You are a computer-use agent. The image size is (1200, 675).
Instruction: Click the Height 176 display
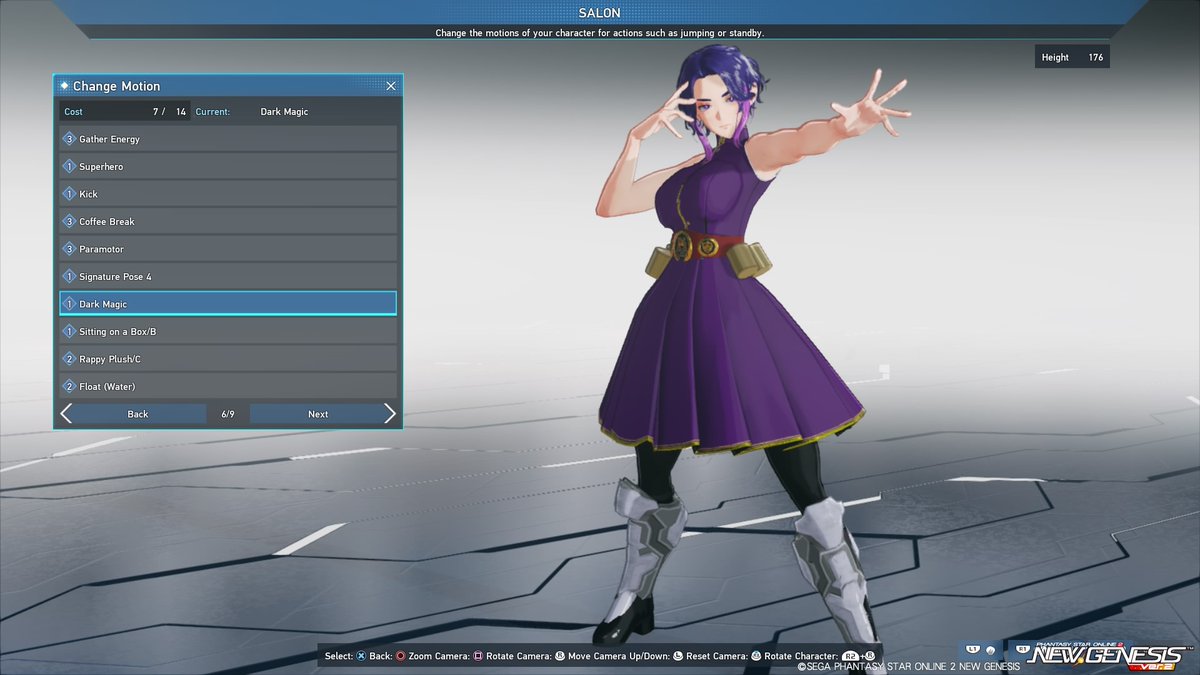point(1072,57)
